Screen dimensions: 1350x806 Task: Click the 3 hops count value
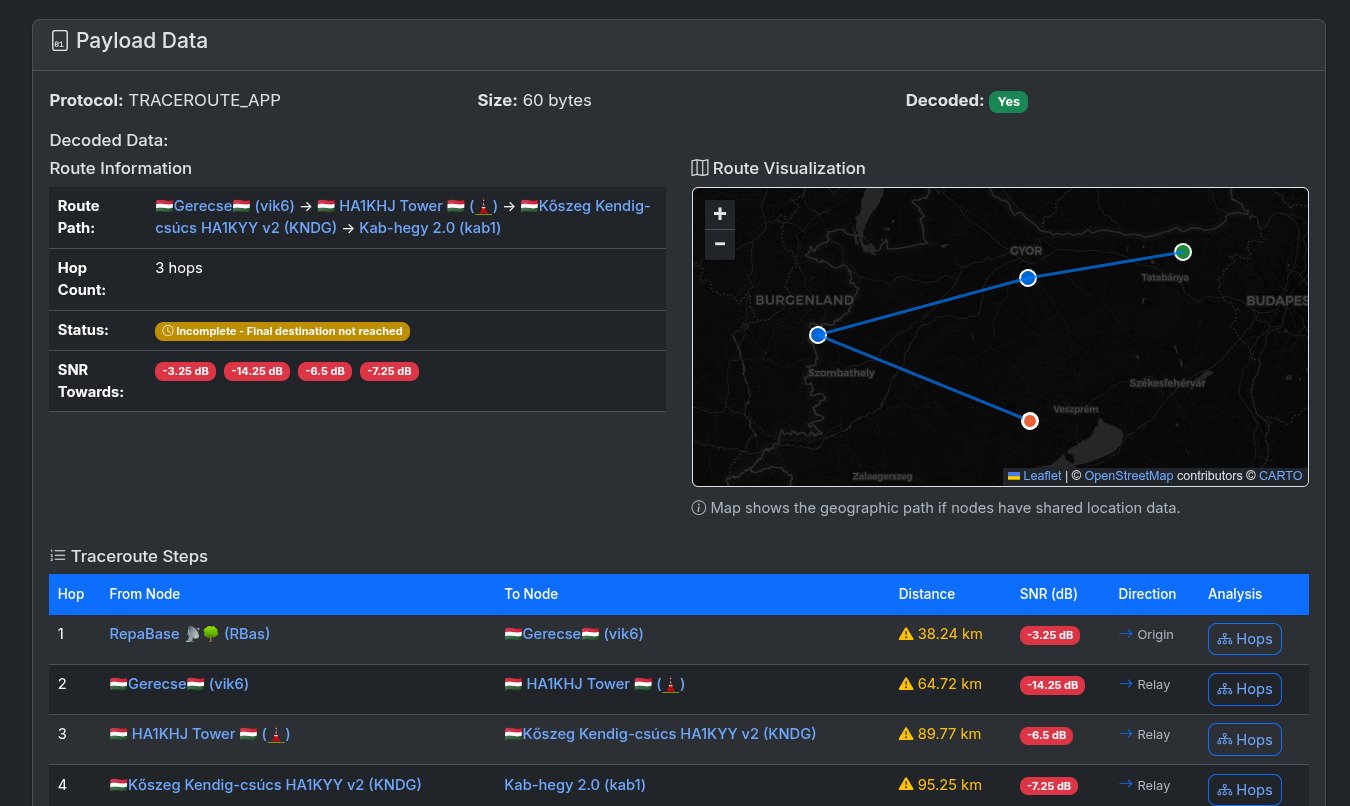point(179,268)
